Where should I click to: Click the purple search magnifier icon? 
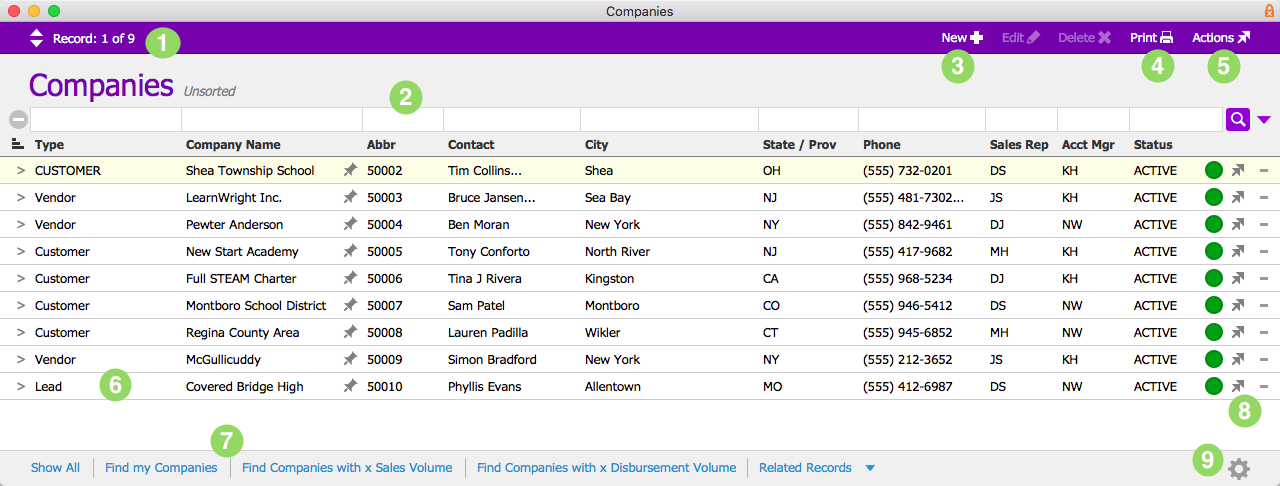pyautogui.click(x=1238, y=119)
